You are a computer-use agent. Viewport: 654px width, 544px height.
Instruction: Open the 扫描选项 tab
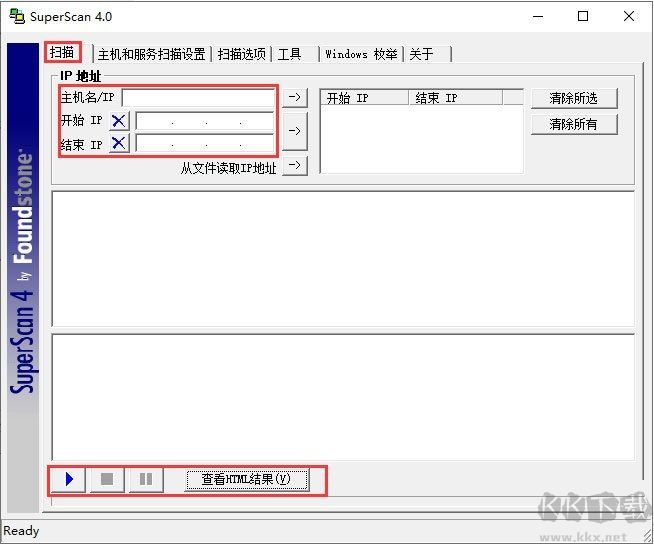click(x=242, y=54)
